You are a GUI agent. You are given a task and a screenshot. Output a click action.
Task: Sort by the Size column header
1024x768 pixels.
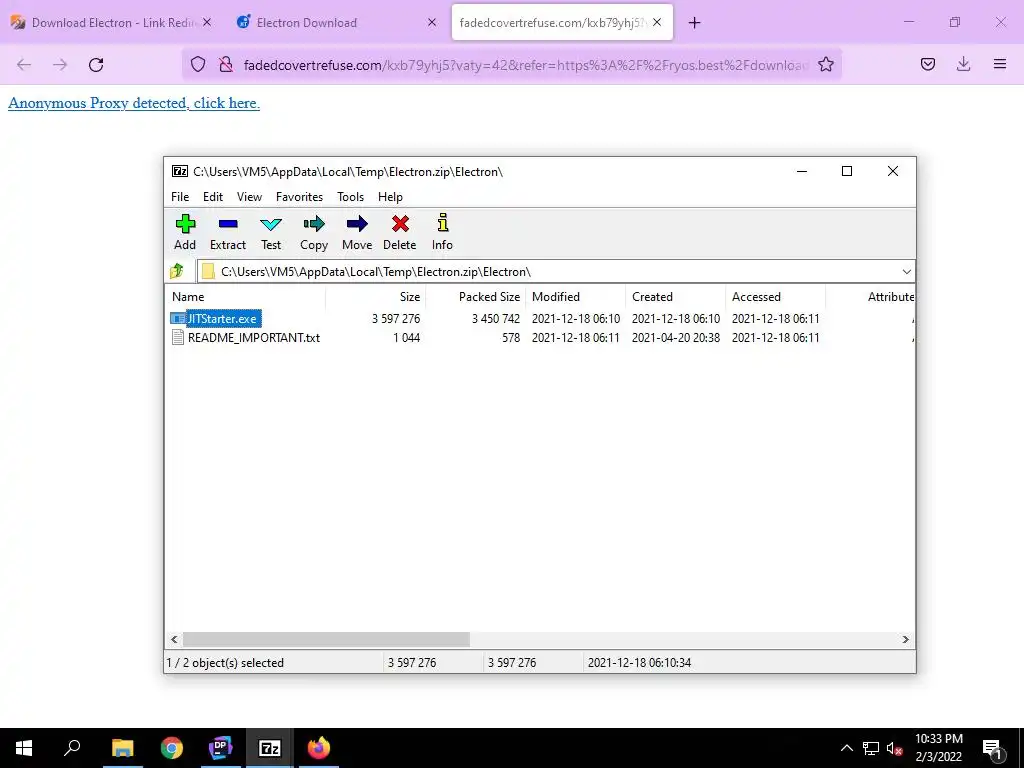[376, 296]
